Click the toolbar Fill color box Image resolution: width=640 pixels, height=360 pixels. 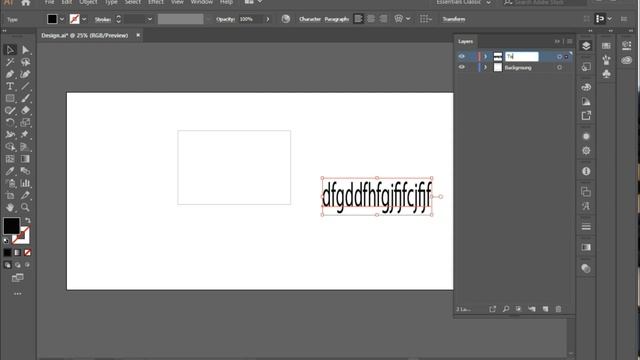coord(11,226)
